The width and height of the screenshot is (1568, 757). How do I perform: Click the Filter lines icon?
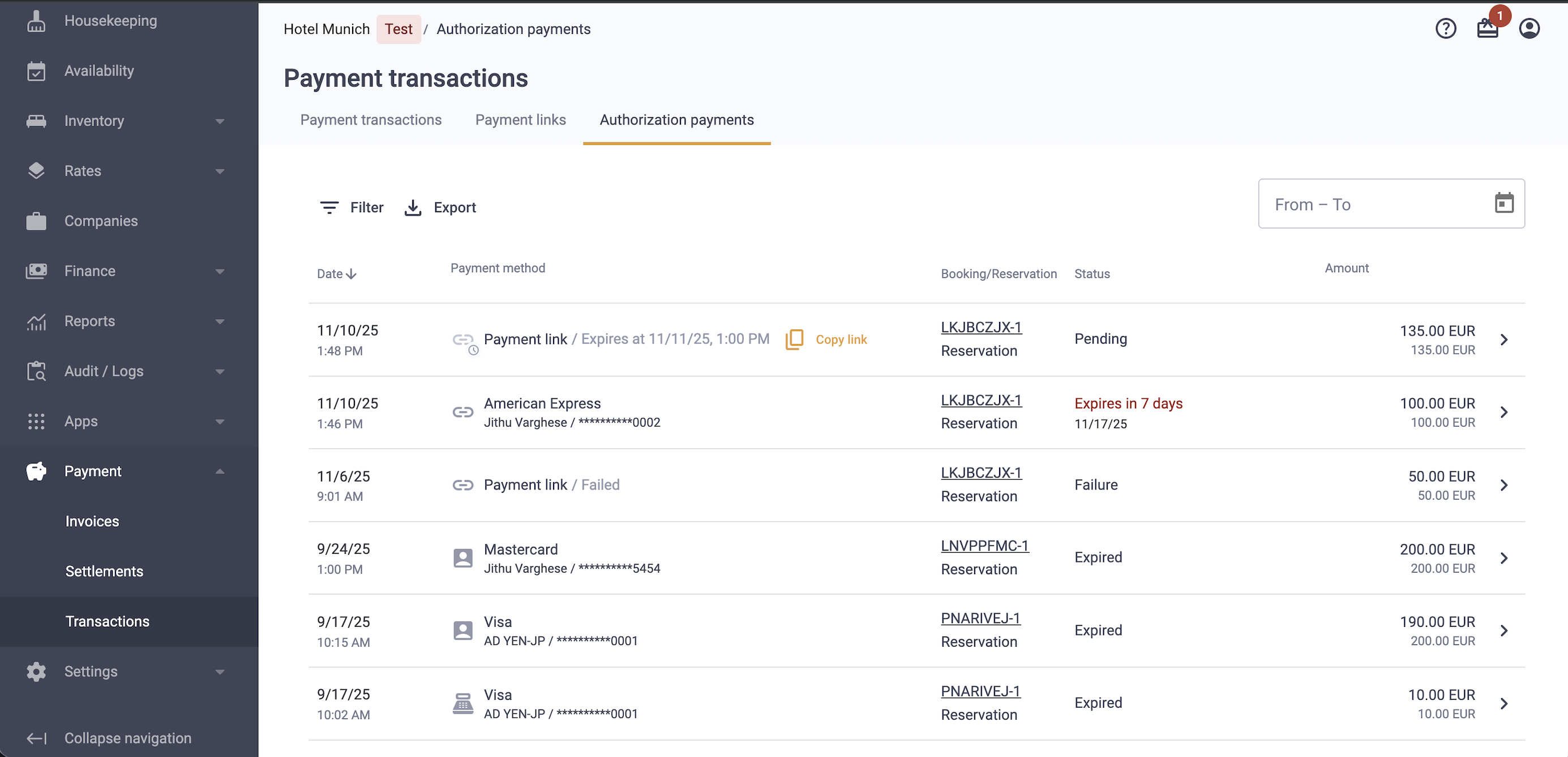329,208
